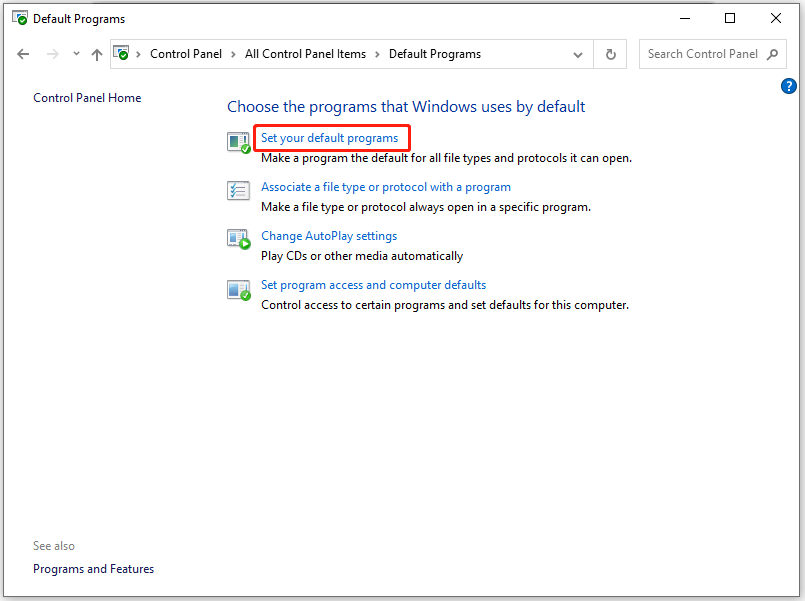Open Set your default programs link
Screen dimensions: 805x601
tap(330, 138)
